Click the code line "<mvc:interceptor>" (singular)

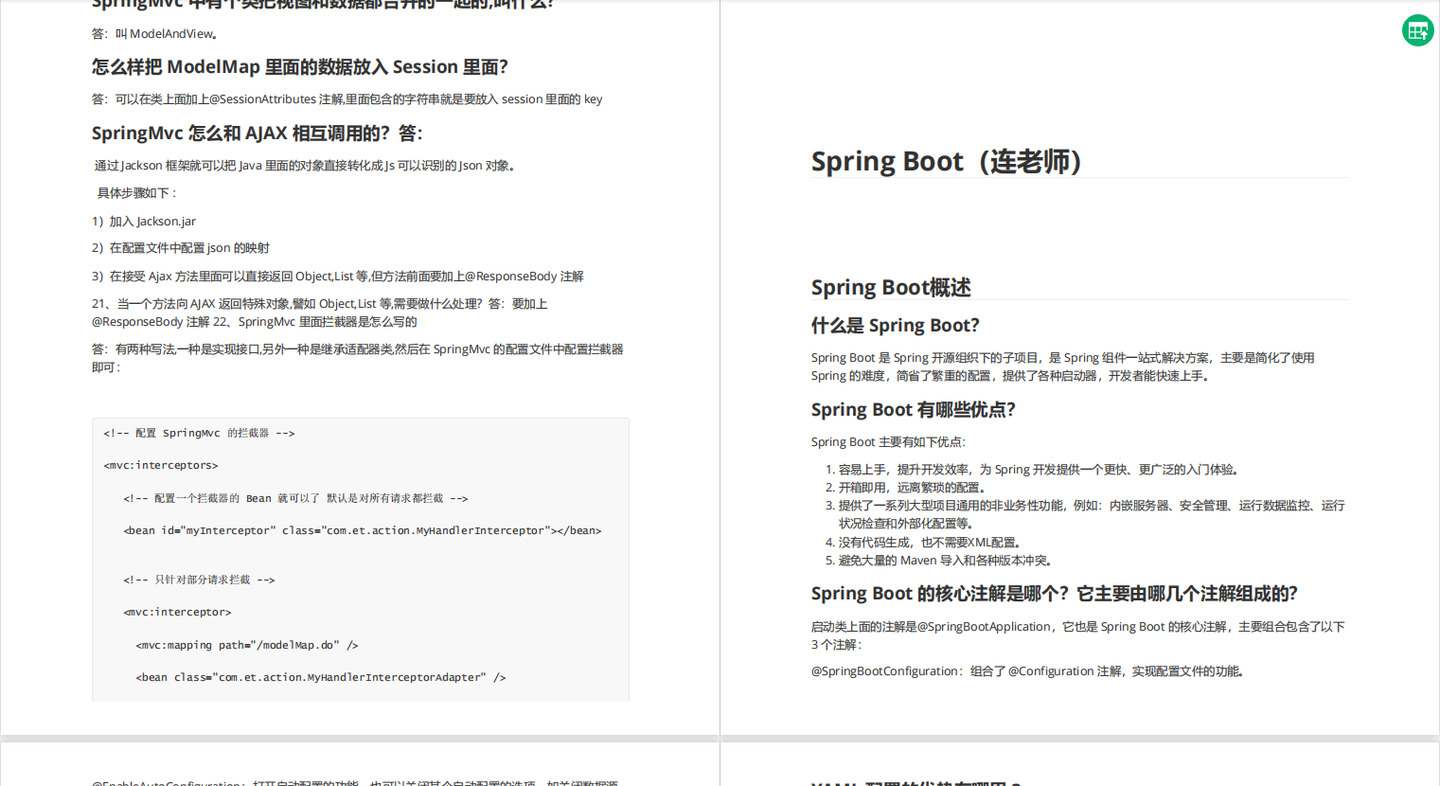point(178,612)
